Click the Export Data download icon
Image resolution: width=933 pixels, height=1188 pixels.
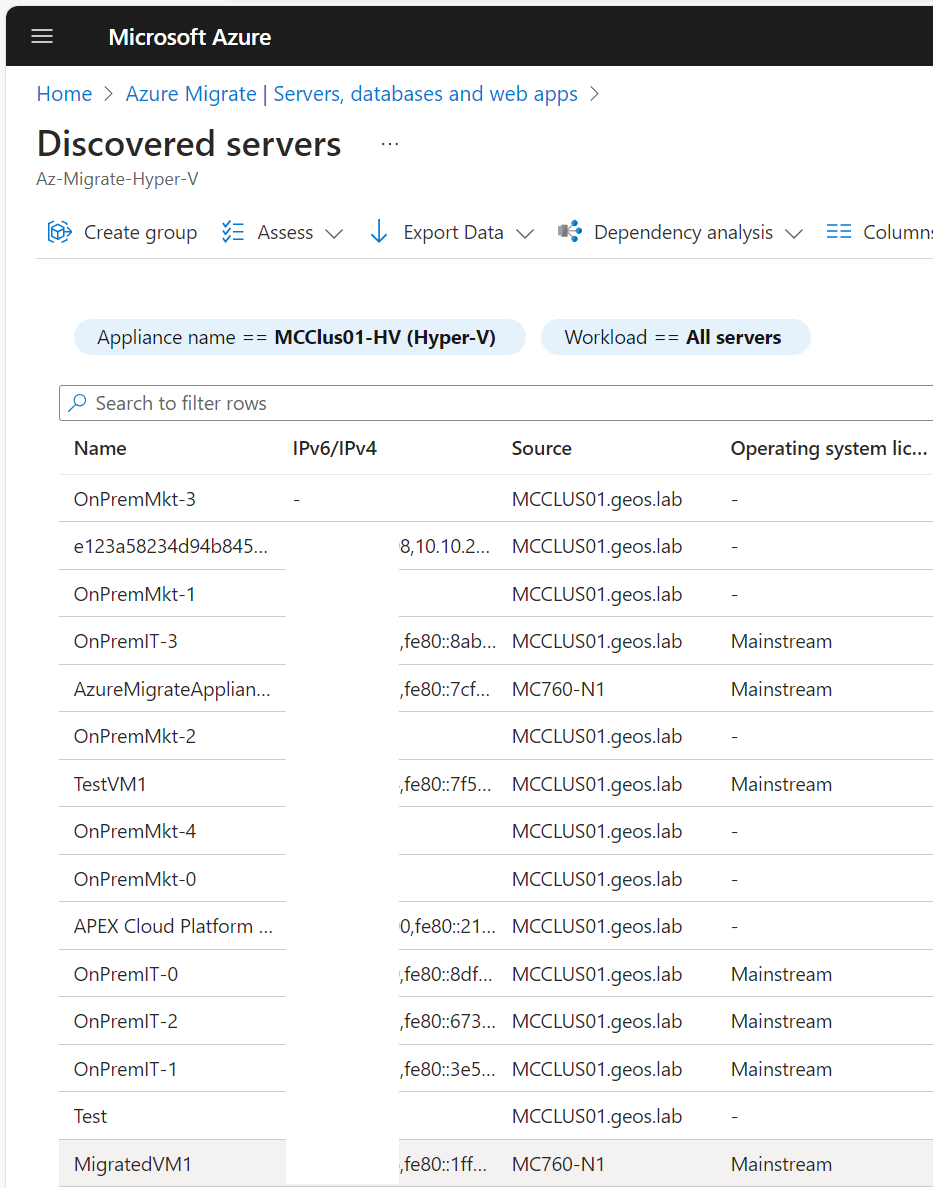[378, 231]
